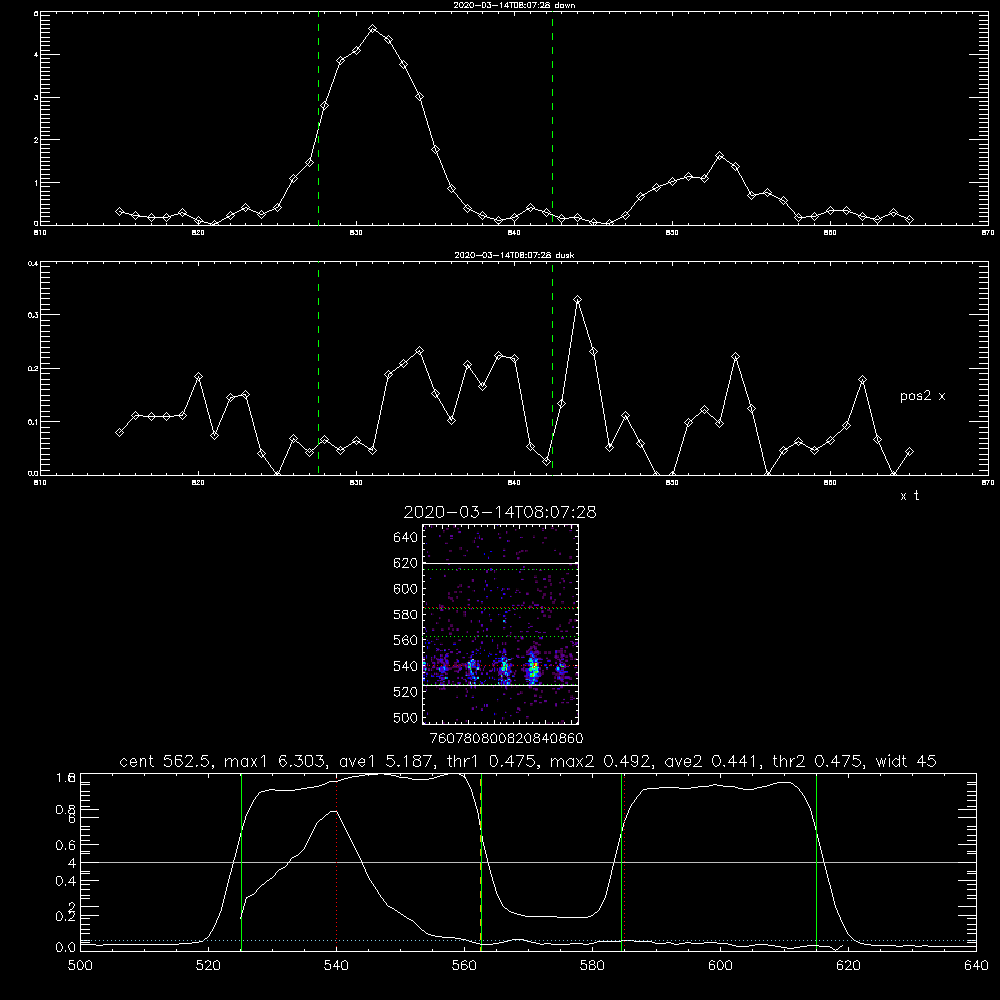Screen dimensions: 1000x1000
Task: Click bottom plot x-axis label 600
Action: [721, 966]
